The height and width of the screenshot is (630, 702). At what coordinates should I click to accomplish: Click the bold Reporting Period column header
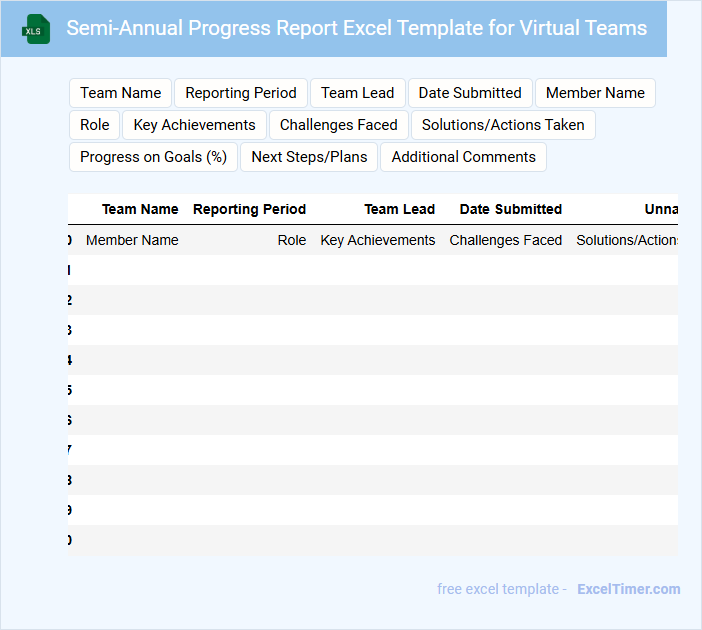(x=249, y=210)
